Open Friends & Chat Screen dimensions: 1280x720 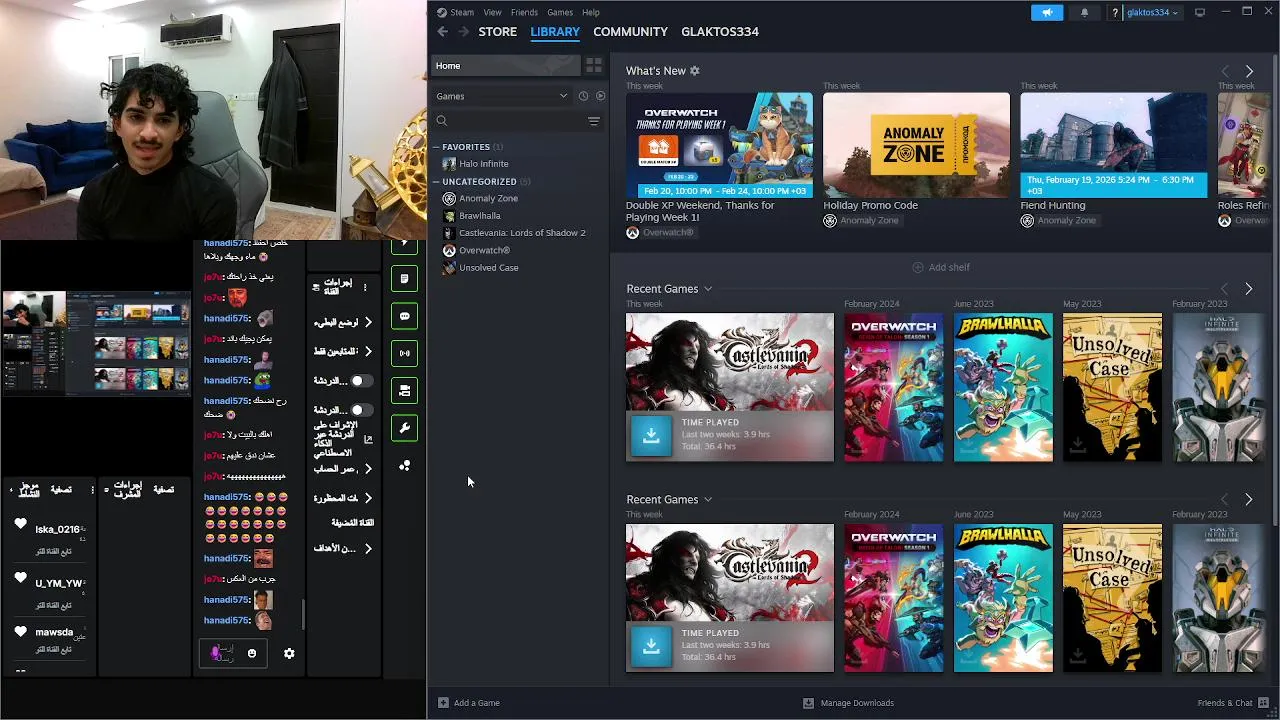click(1232, 703)
